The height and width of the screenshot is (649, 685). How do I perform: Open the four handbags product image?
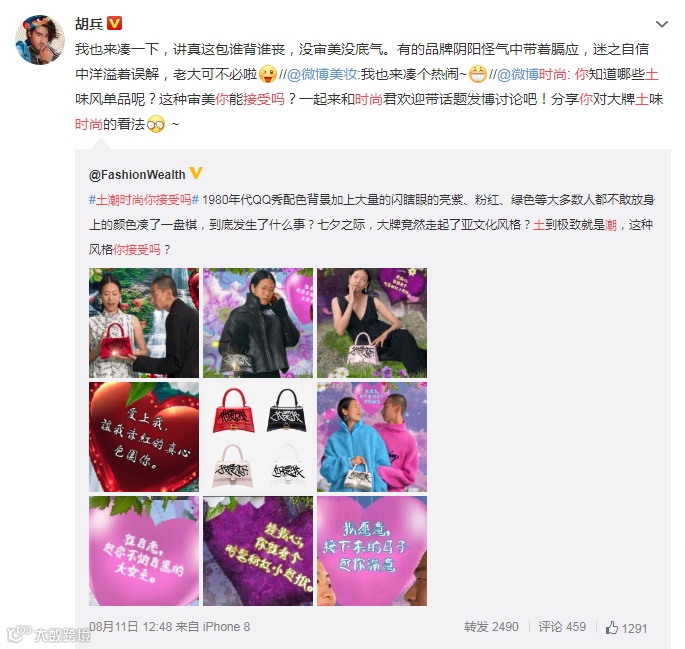click(258, 437)
